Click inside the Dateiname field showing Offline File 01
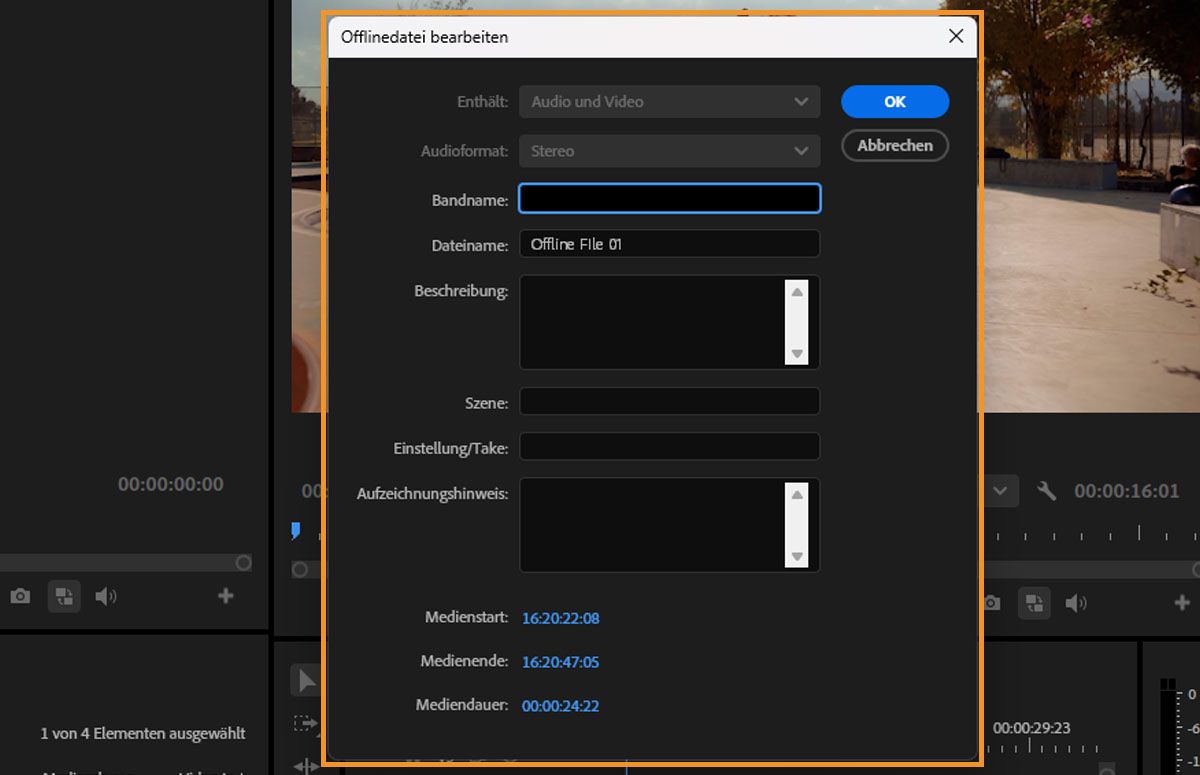The width and height of the screenshot is (1200, 775). coord(668,243)
